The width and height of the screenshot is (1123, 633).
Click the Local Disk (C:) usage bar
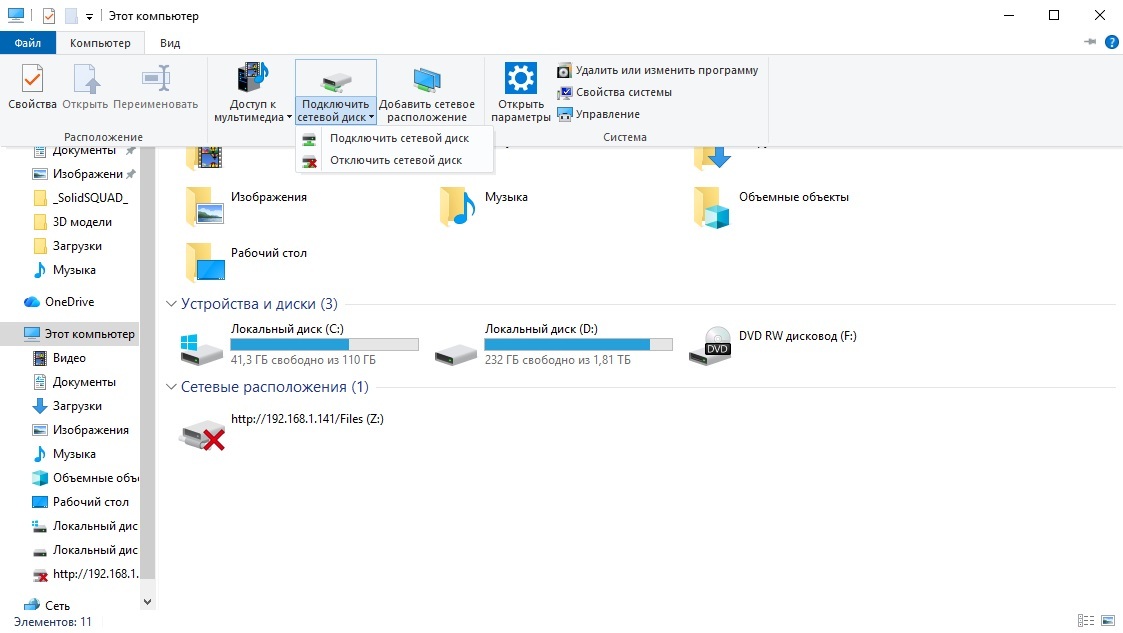324,344
